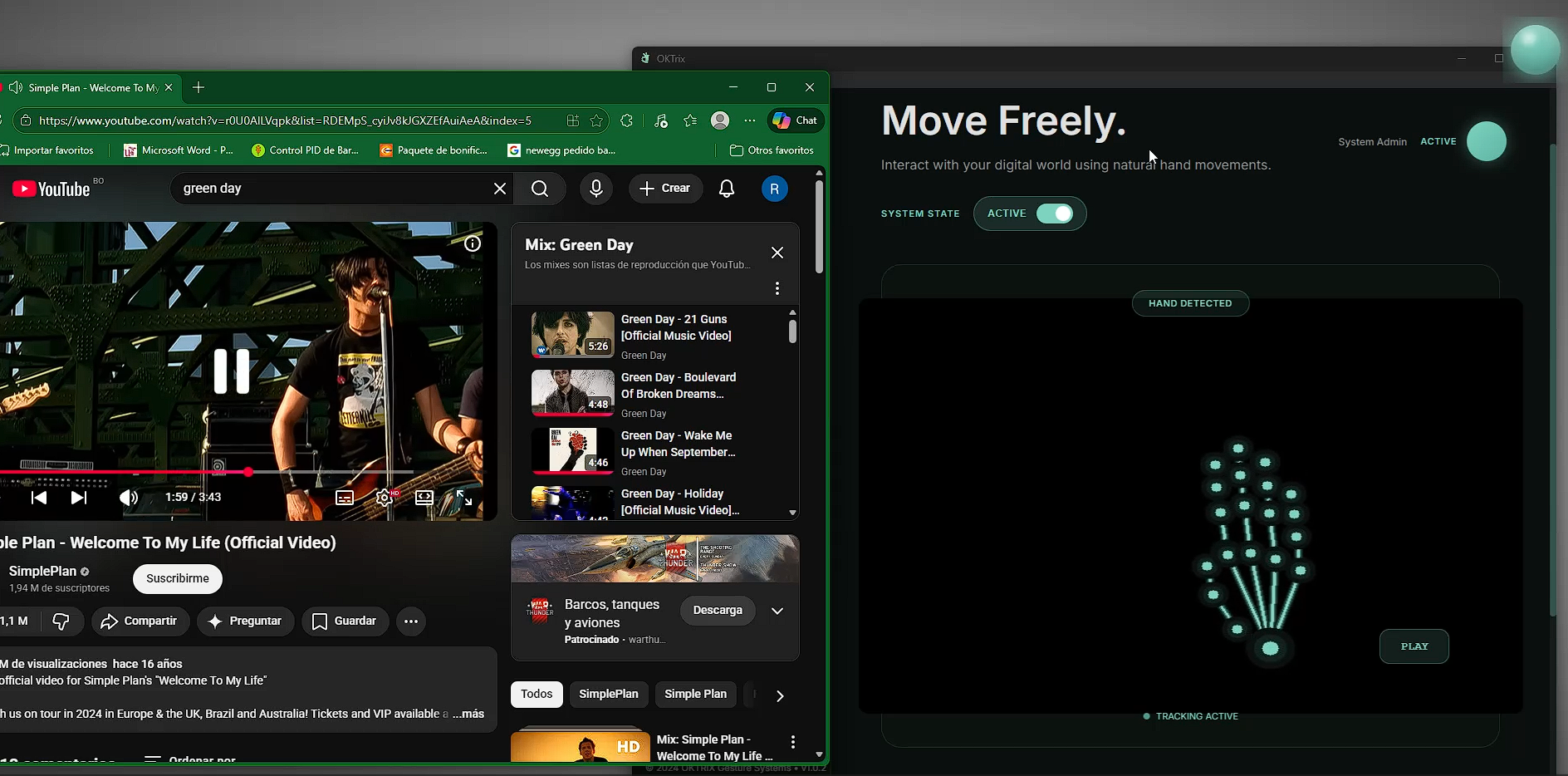
Task: Open more actions ellipsis below video
Action: coord(411,621)
